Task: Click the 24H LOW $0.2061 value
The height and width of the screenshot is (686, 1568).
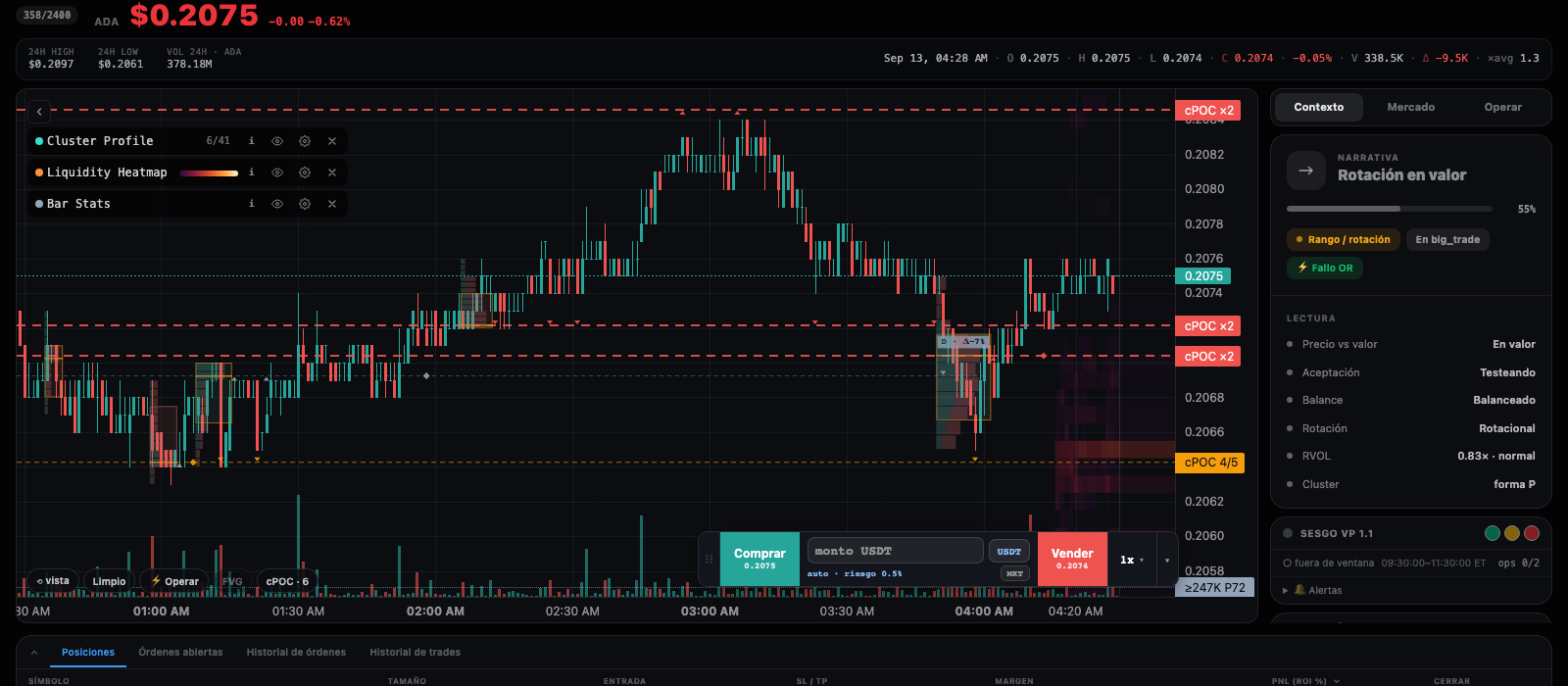Action: pyautogui.click(x=121, y=64)
